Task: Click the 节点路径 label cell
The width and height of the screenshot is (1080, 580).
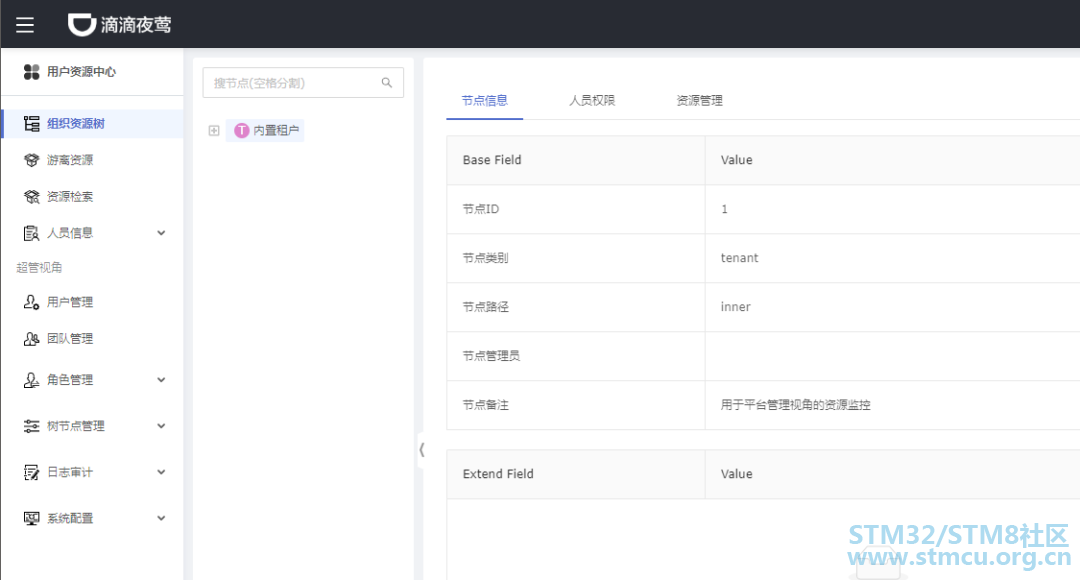Action: pyautogui.click(x=576, y=307)
